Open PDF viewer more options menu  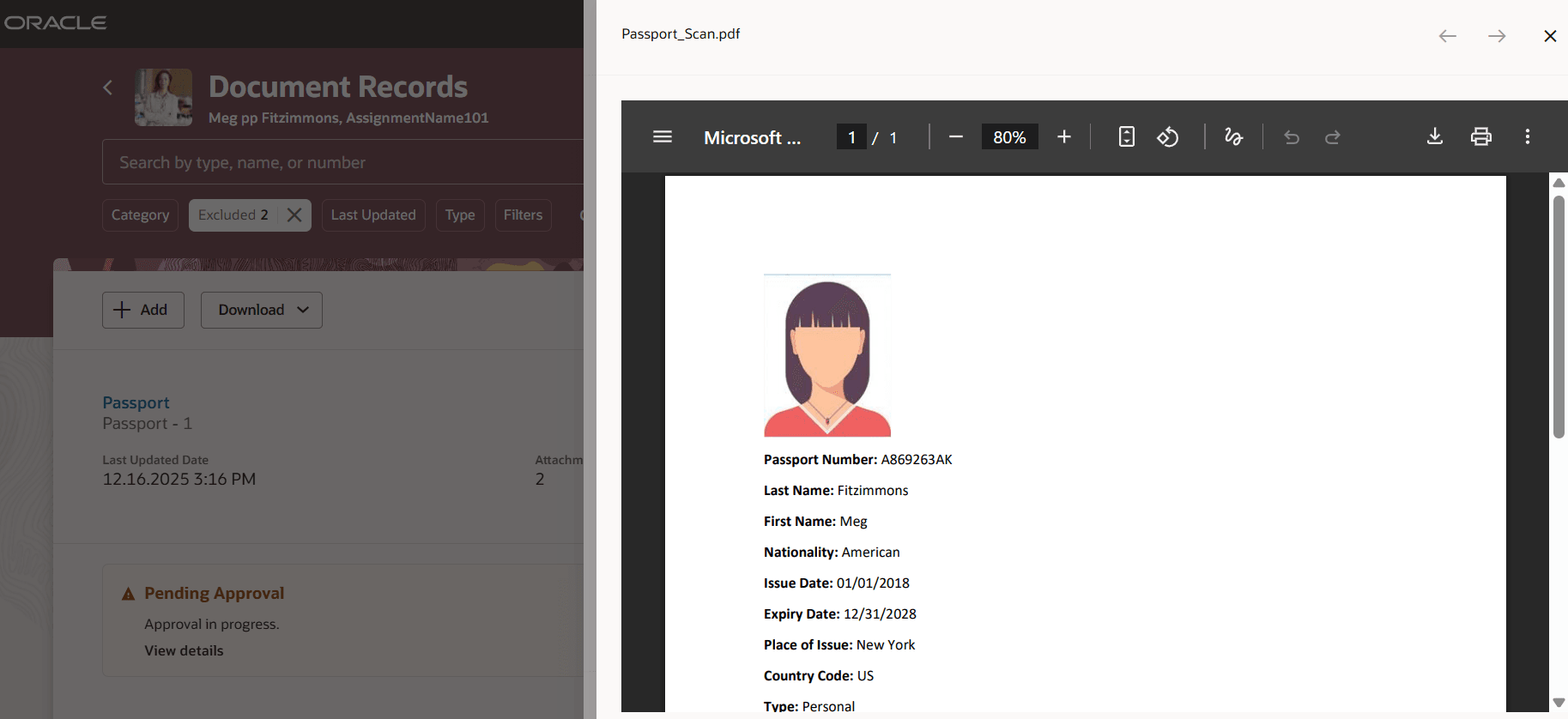pos(1527,137)
